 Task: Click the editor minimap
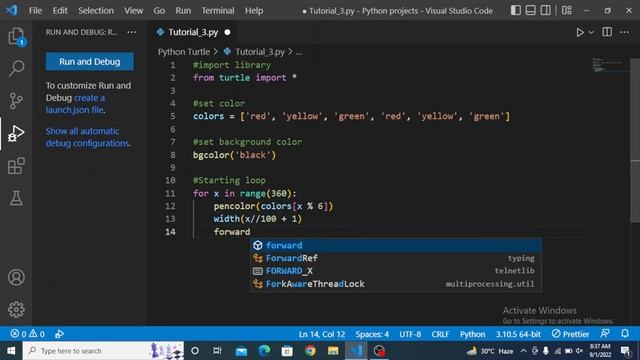610,65
